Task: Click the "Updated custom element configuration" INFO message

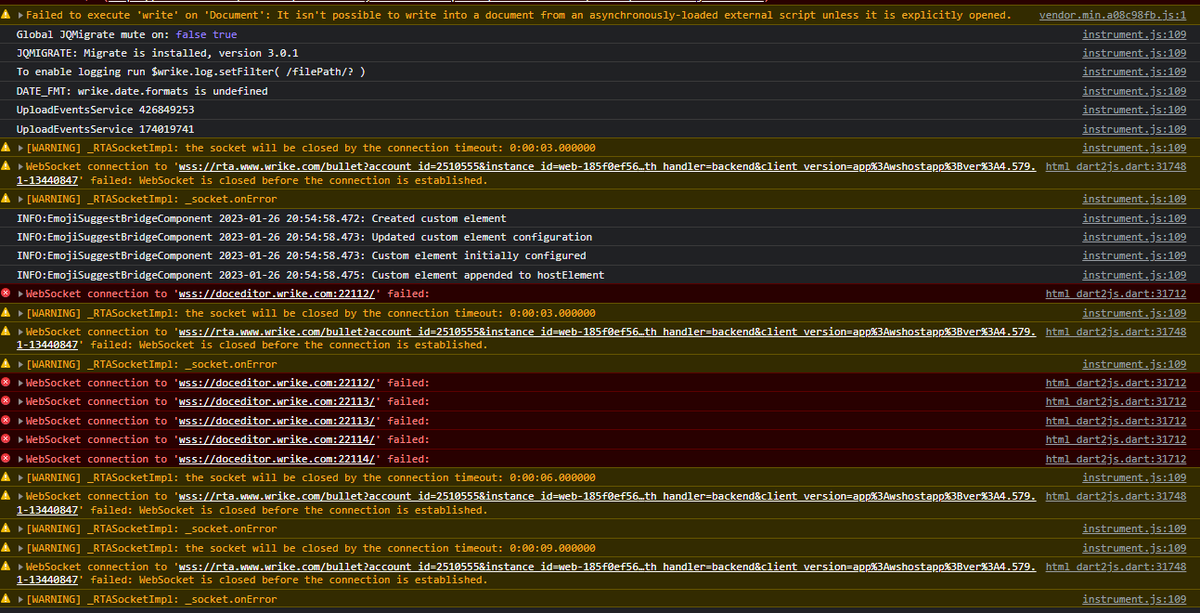Action: point(304,237)
